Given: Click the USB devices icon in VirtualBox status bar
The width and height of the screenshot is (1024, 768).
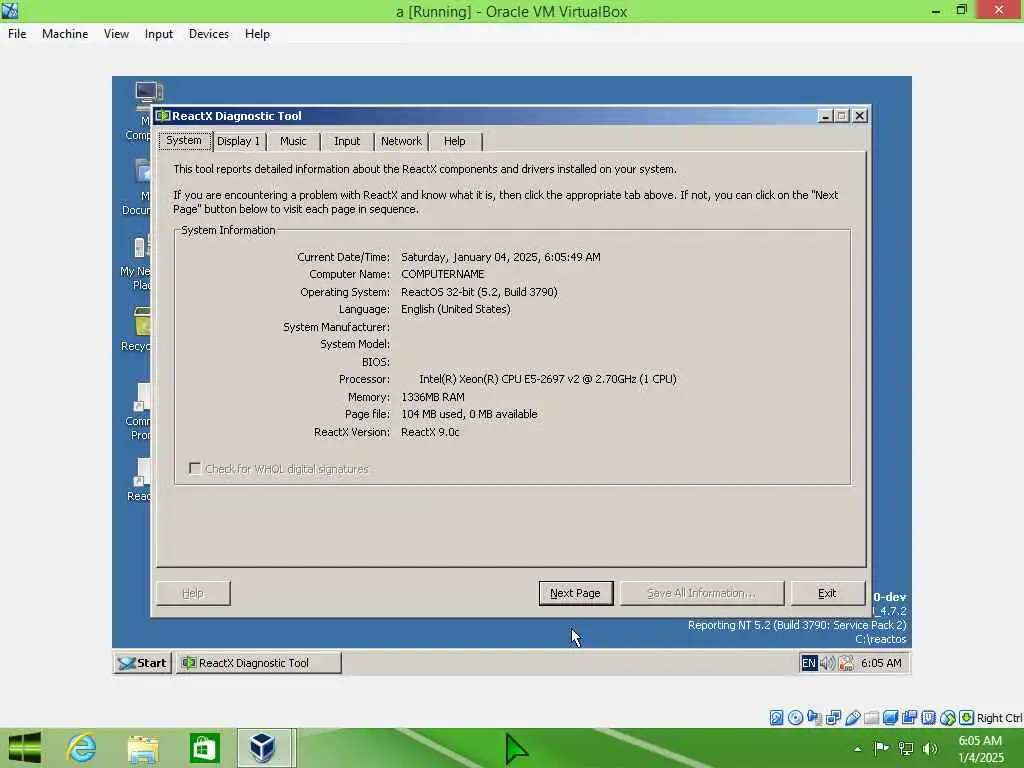Looking at the screenshot, I should click(852, 718).
